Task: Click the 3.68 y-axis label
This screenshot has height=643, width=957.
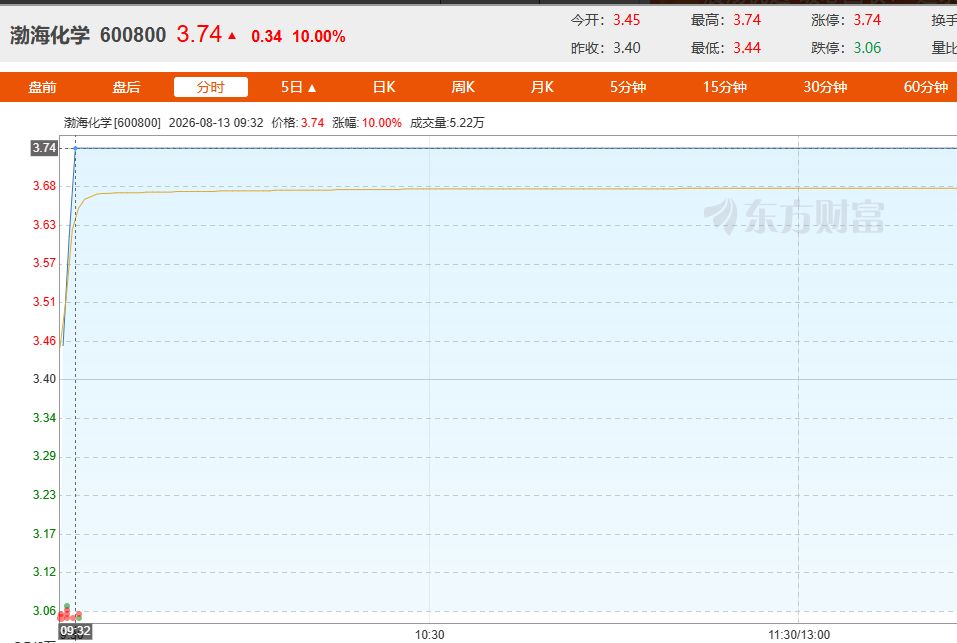Action: click(x=44, y=186)
